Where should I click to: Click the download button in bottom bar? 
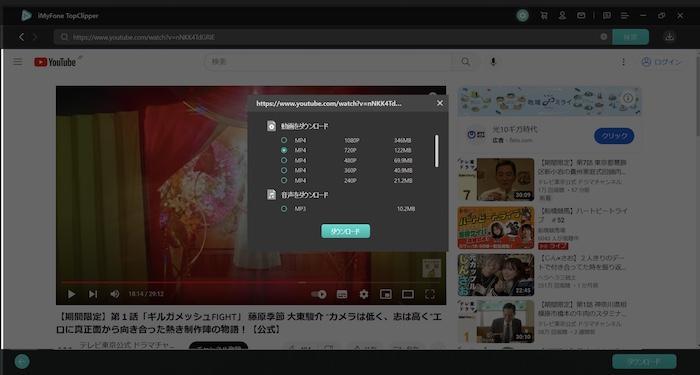(x=644, y=362)
